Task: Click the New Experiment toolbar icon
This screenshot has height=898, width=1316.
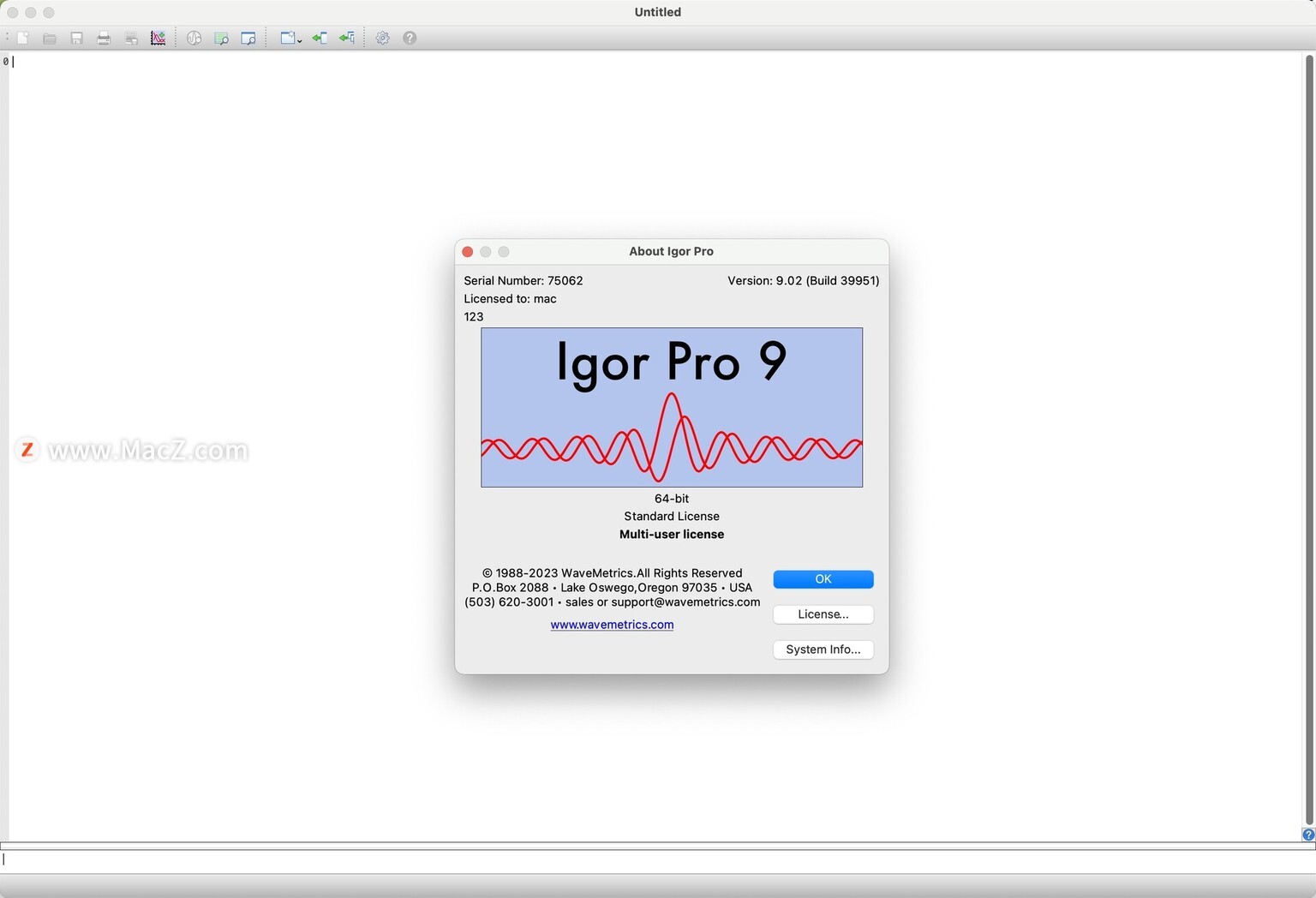Action: 23,39
